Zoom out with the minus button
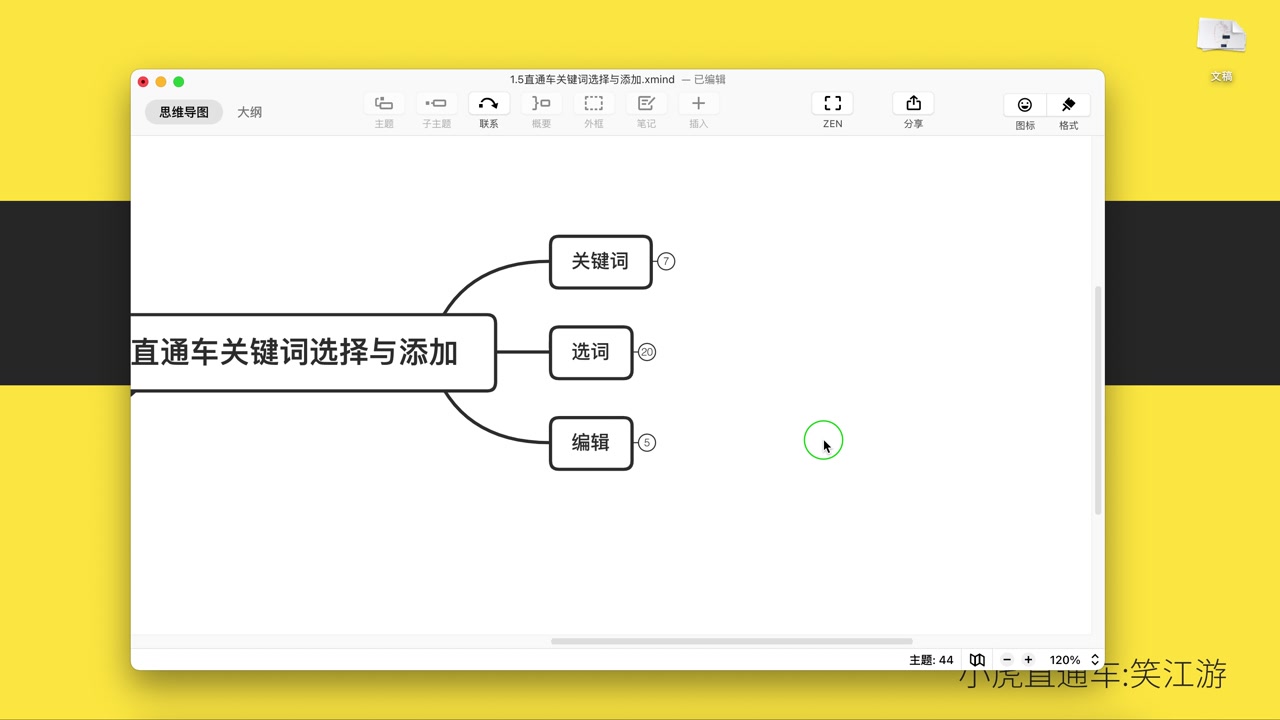 pyautogui.click(x=1007, y=660)
